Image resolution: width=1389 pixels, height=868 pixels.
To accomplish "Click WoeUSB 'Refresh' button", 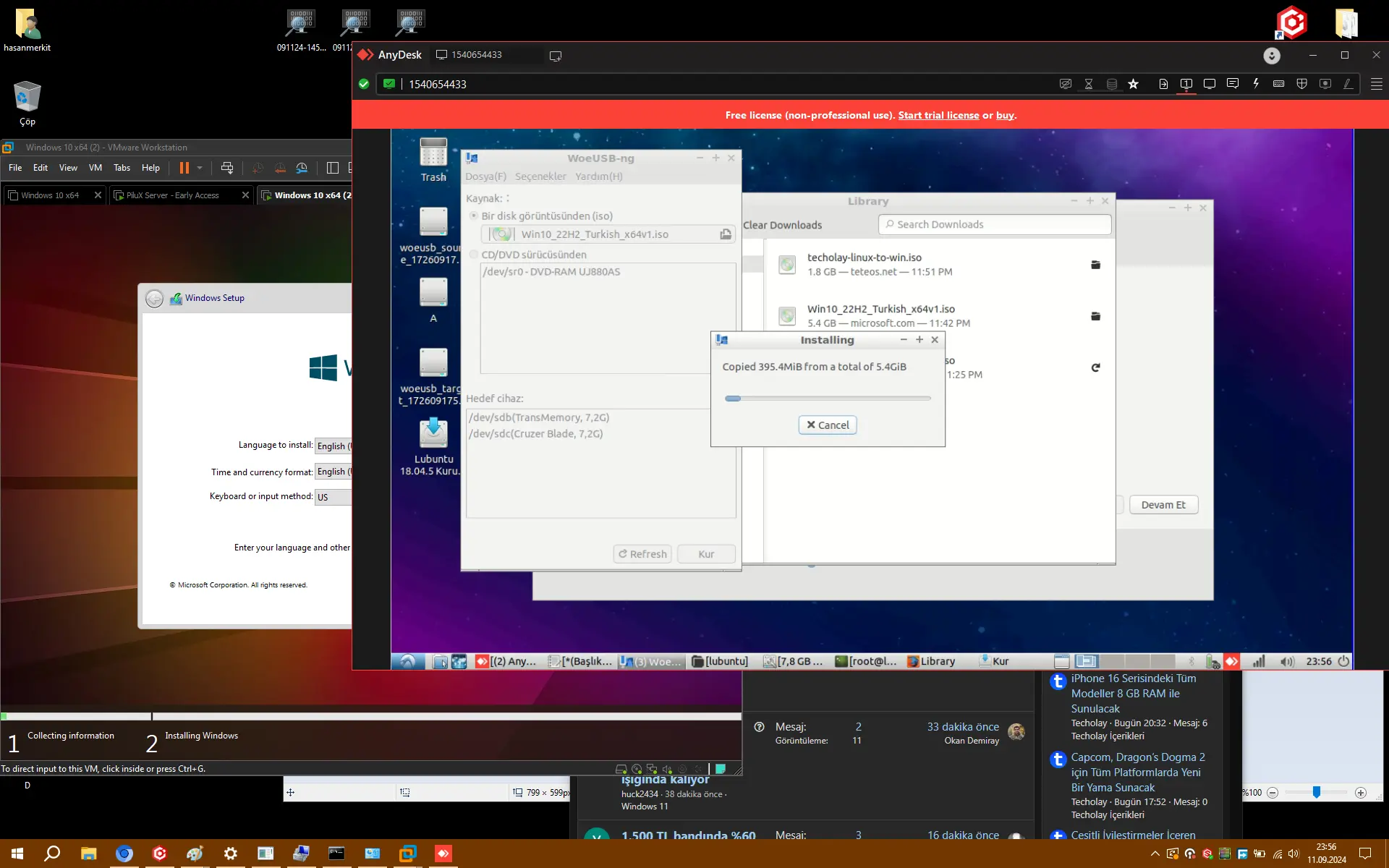I will pos(642,554).
